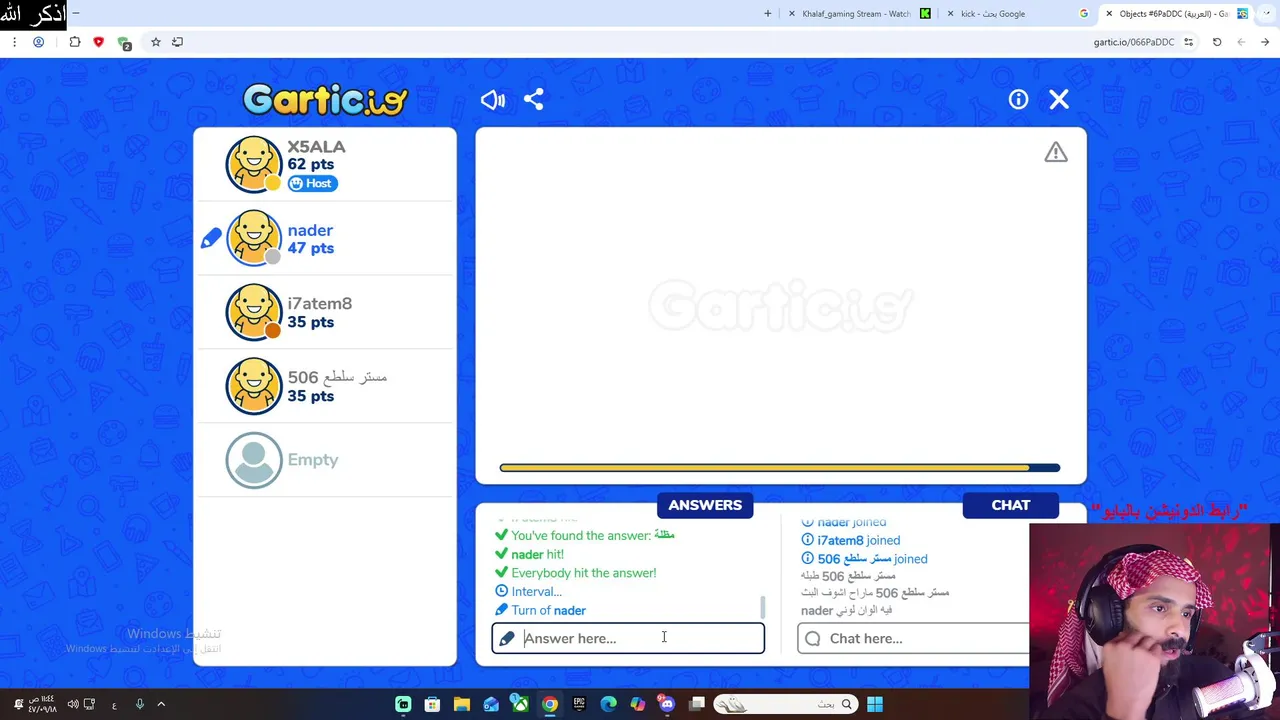Screen dimensions: 1280x720
Task: Open Copilot from taskbar
Action: (x=638, y=704)
